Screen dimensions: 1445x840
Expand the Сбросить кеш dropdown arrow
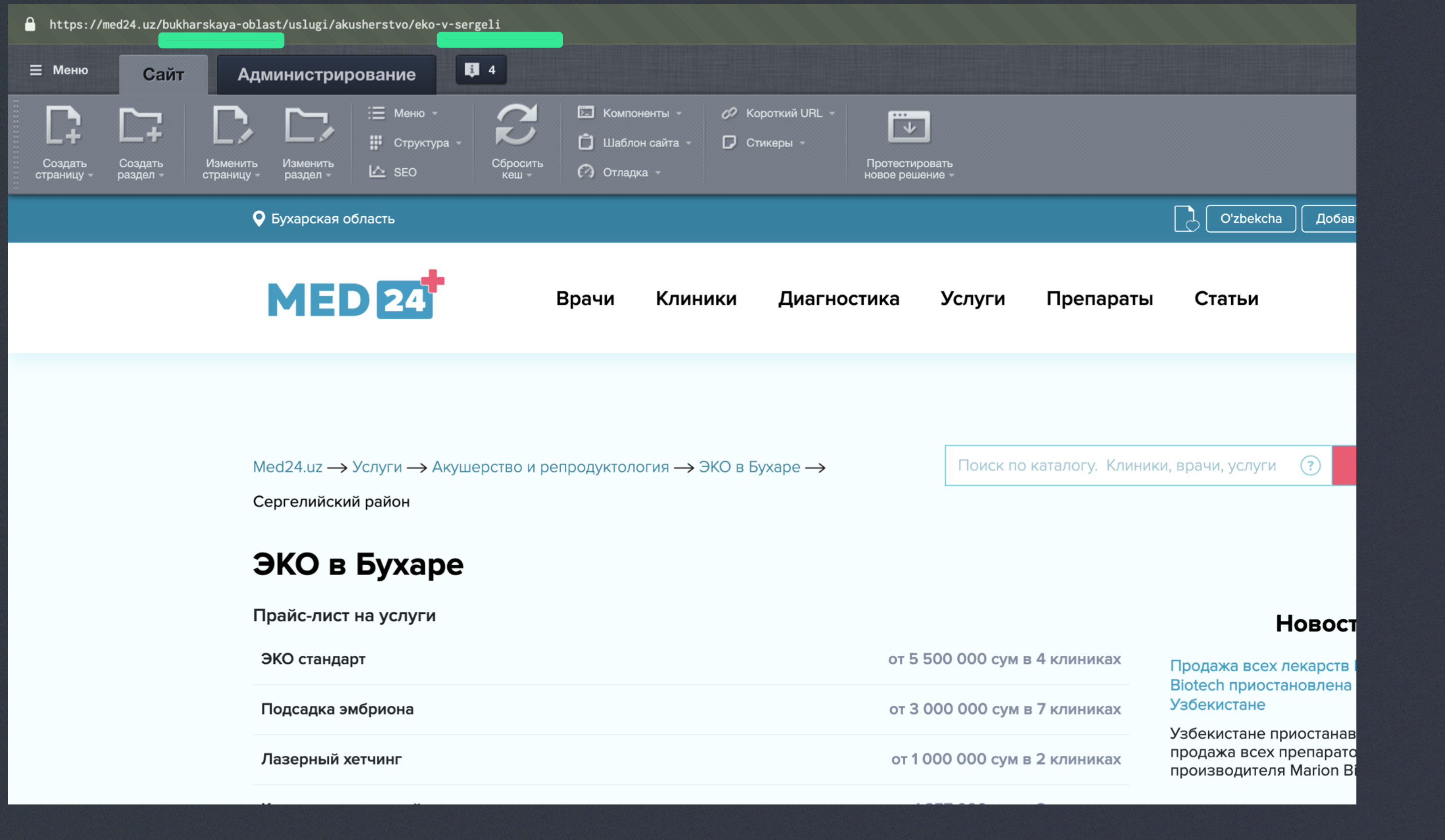(529, 175)
